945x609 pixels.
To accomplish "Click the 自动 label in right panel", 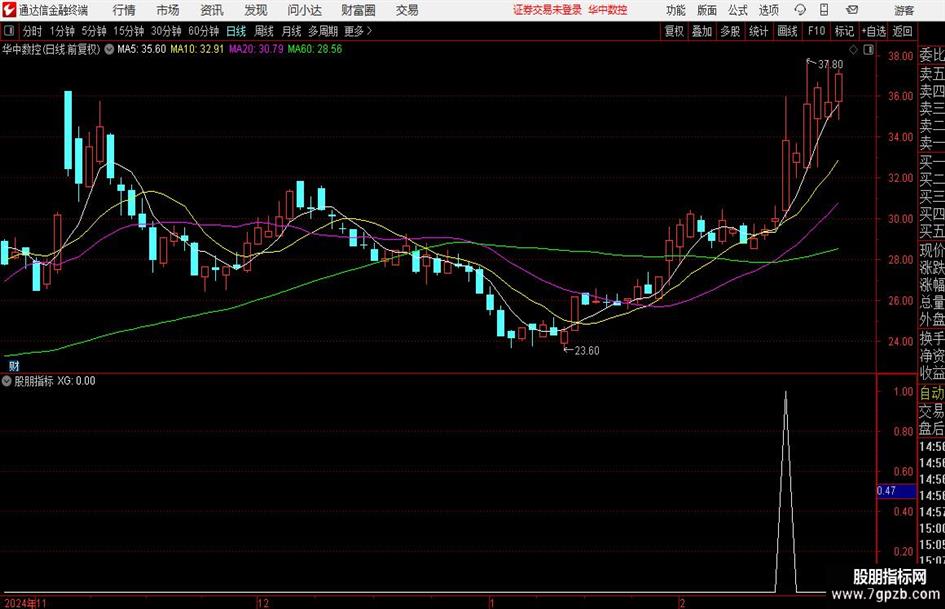I will [932, 393].
